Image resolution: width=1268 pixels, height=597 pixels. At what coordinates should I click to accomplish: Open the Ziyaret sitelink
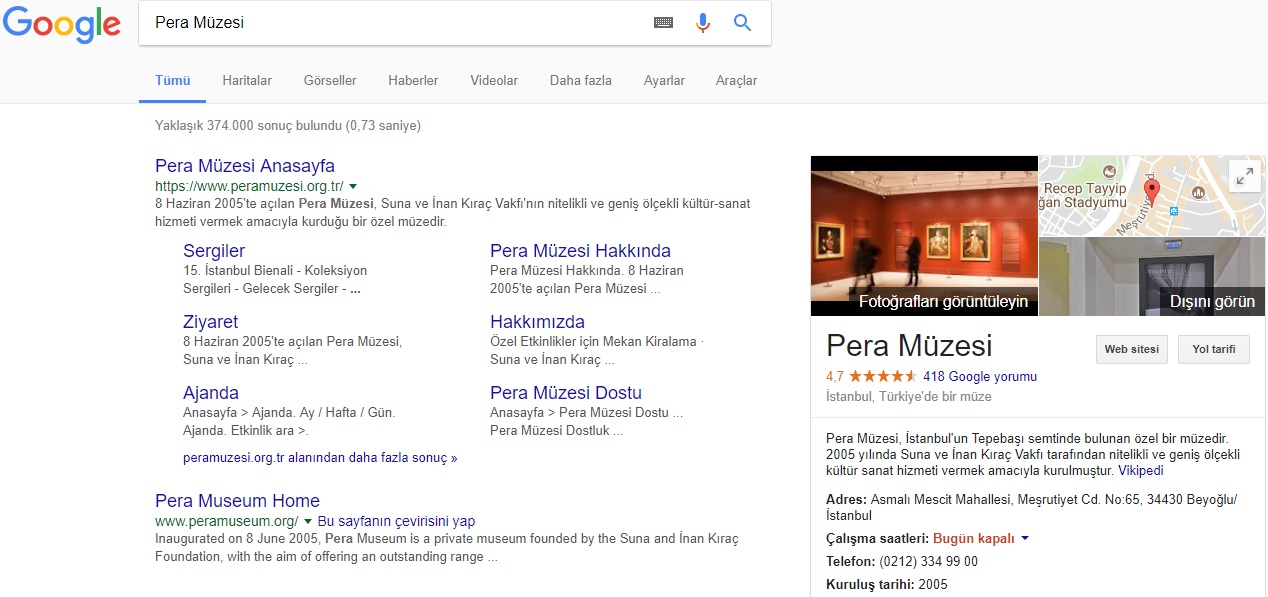point(211,322)
